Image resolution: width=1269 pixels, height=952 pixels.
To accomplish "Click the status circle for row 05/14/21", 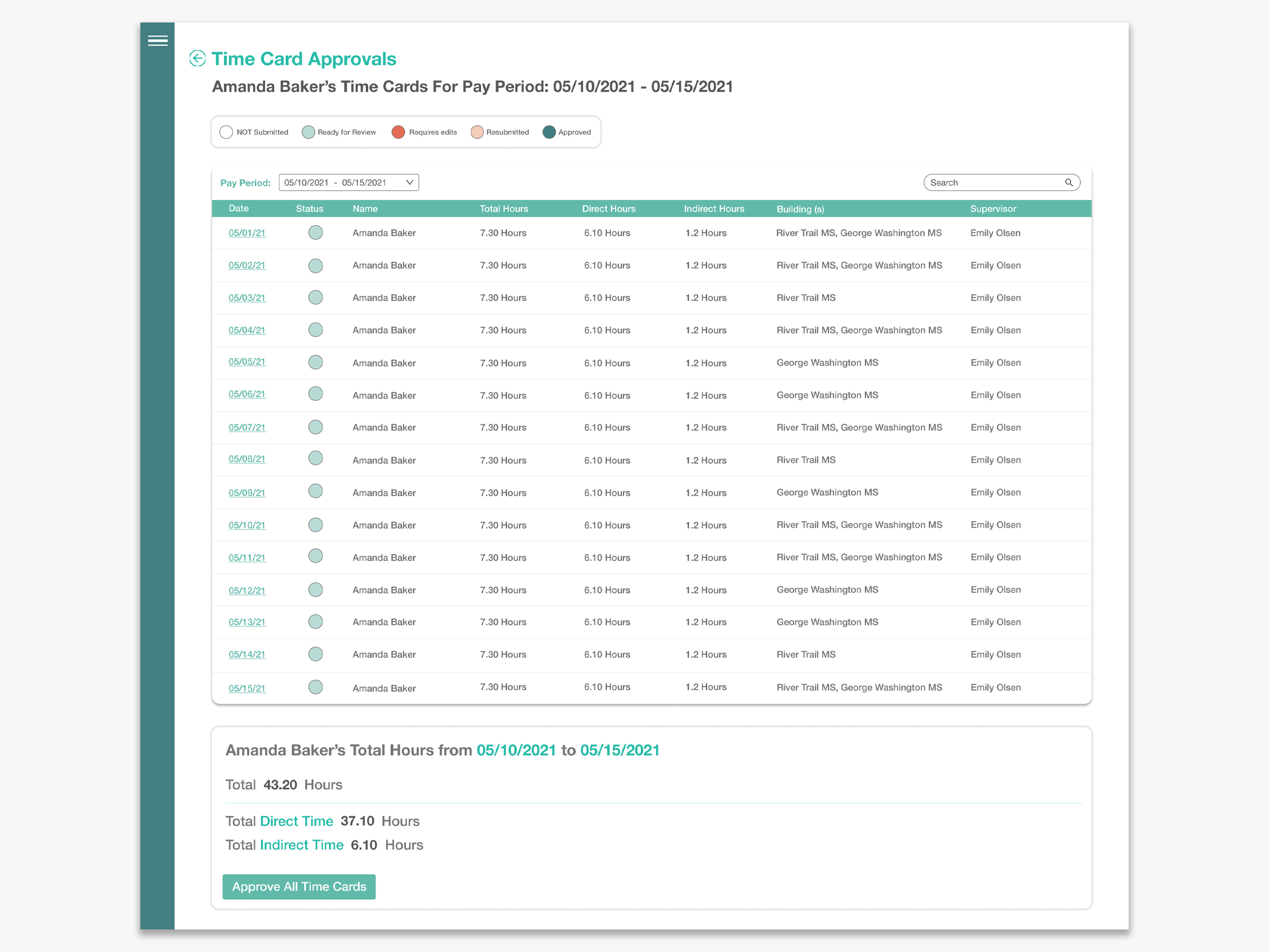I will 315,654.
